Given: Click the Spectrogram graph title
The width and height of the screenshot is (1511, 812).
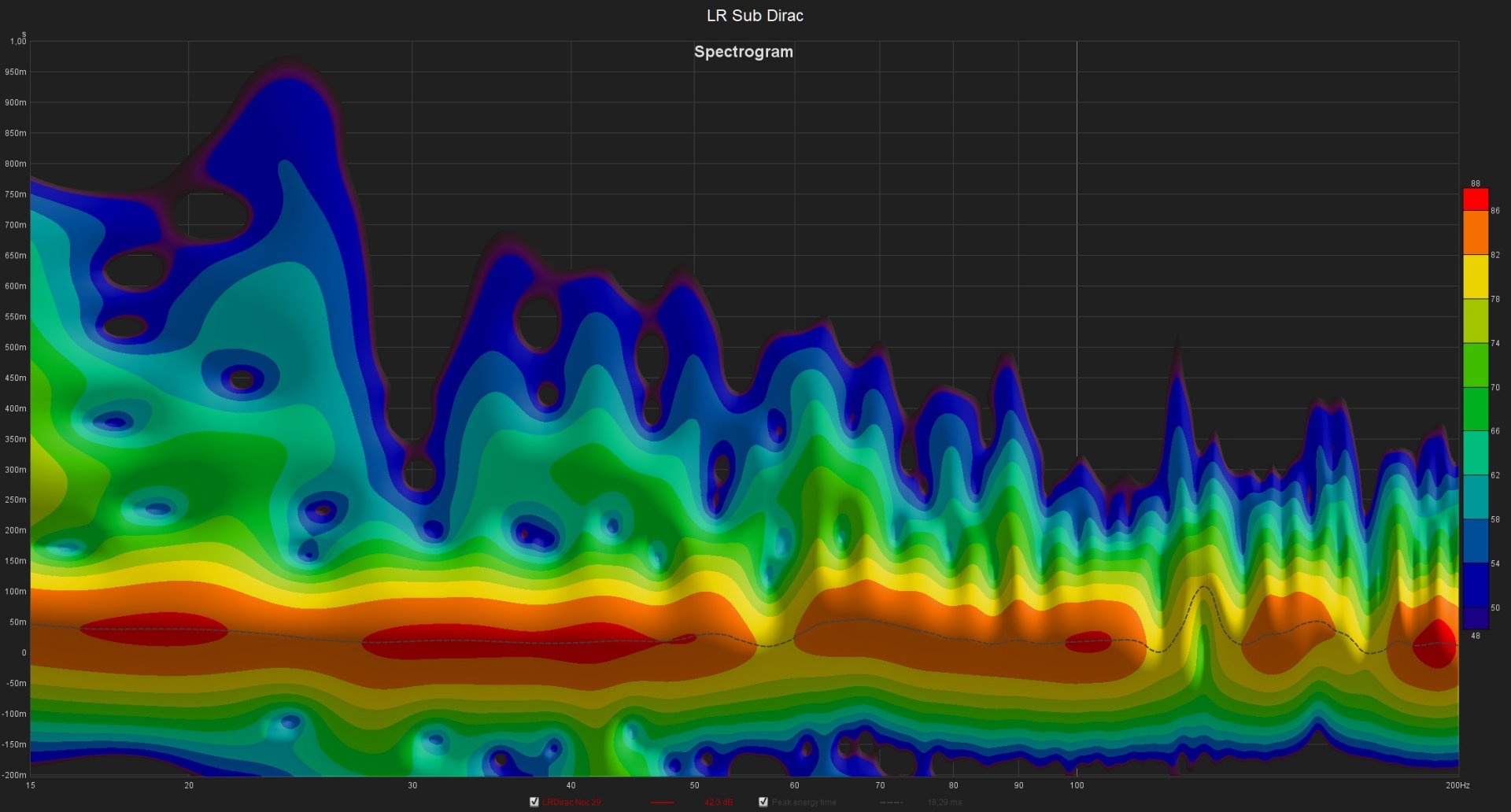Looking at the screenshot, I should tap(743, 52).
